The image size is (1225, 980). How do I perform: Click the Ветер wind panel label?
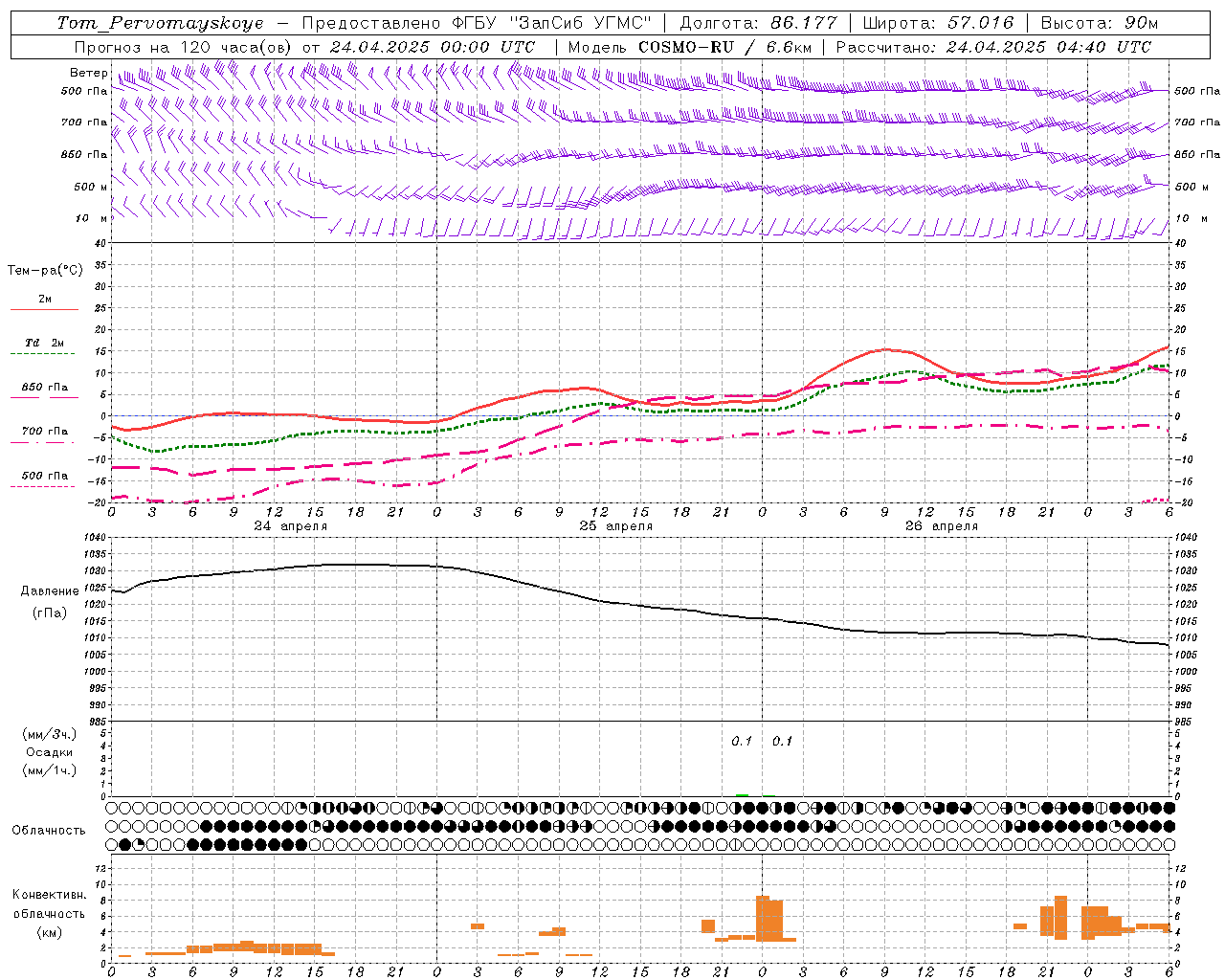click(x=88, y=73)
